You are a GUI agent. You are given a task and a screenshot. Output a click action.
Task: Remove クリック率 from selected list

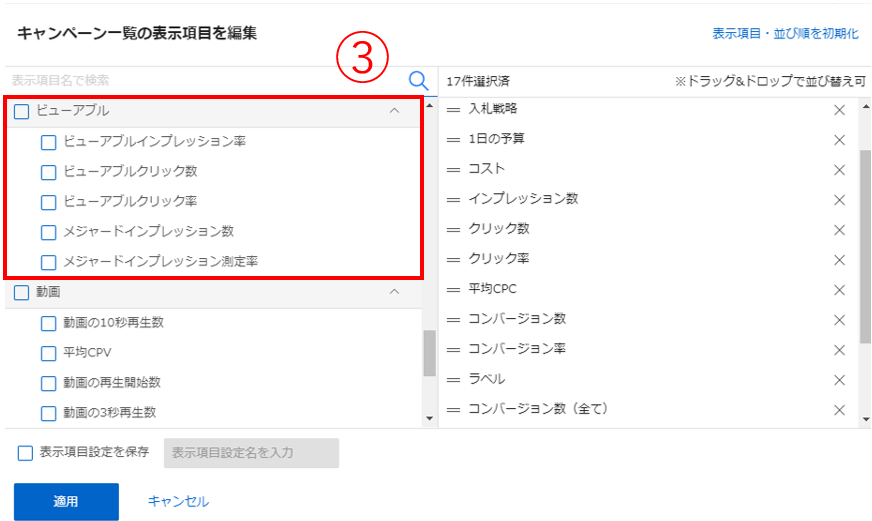(x=840, y=260)
